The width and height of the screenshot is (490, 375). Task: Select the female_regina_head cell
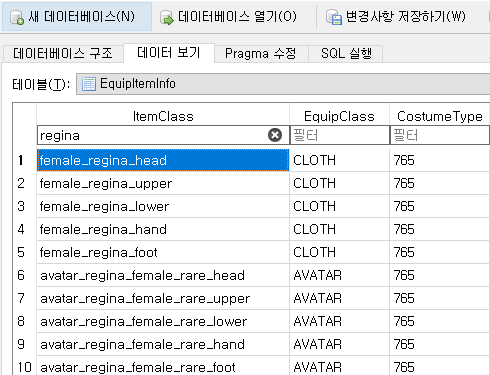(163, 160)
